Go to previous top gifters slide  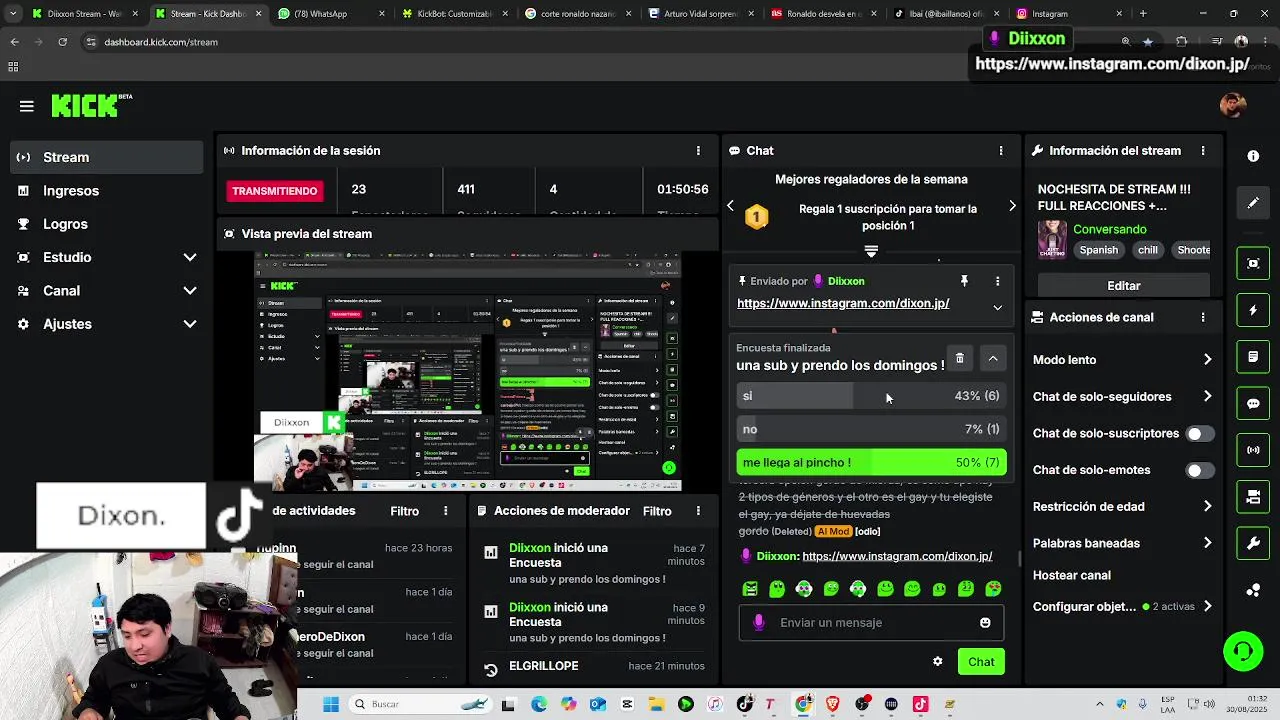point(730,205)
